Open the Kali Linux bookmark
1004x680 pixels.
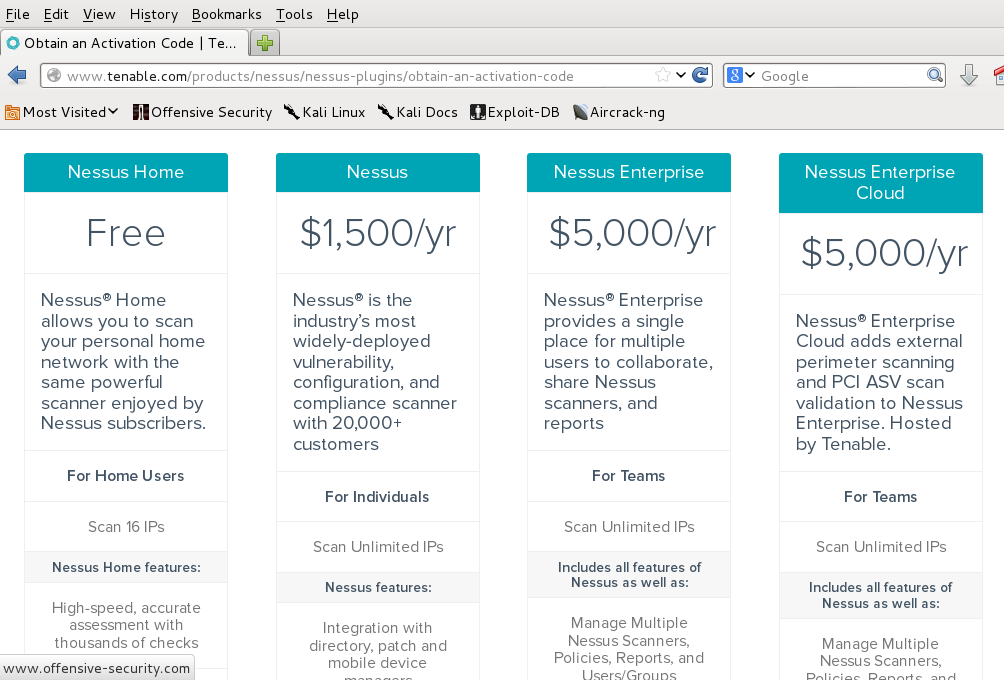click(325, 112)
